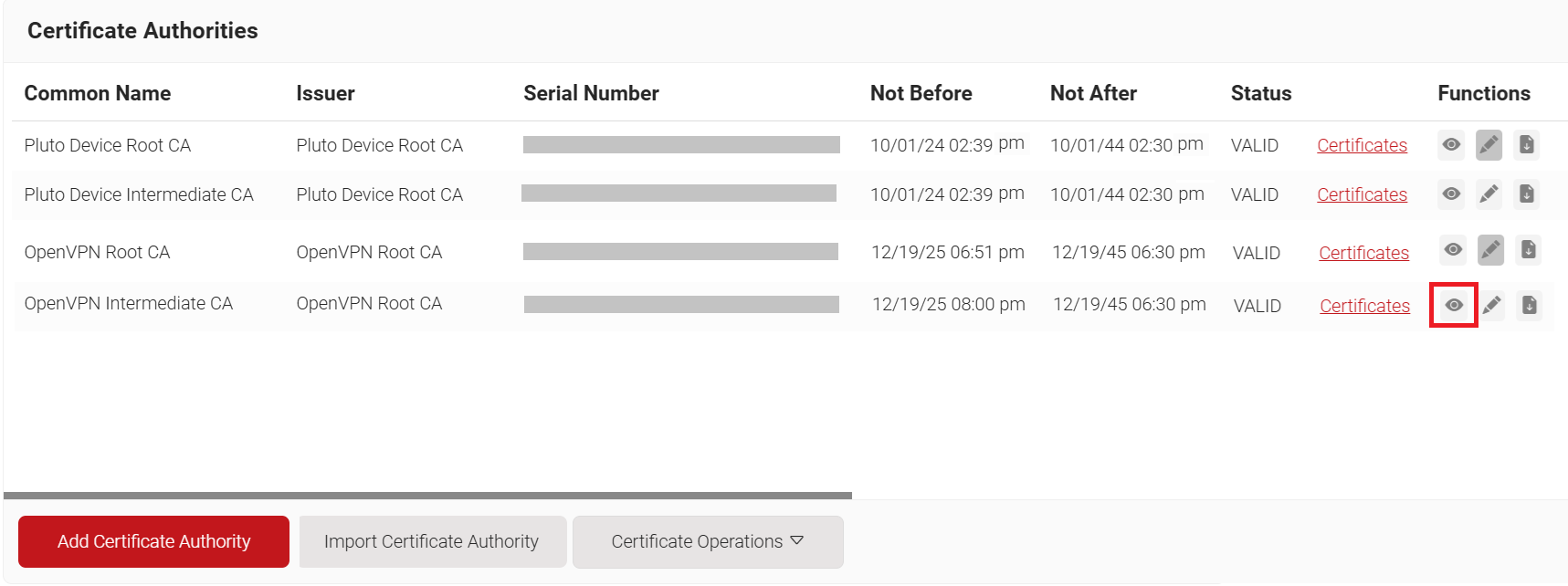Edit the Pluto Device Root CA
Image resolution: width=1568 pixels, height=586 pixels.
pyautogui.click(x=1489, y=145)
